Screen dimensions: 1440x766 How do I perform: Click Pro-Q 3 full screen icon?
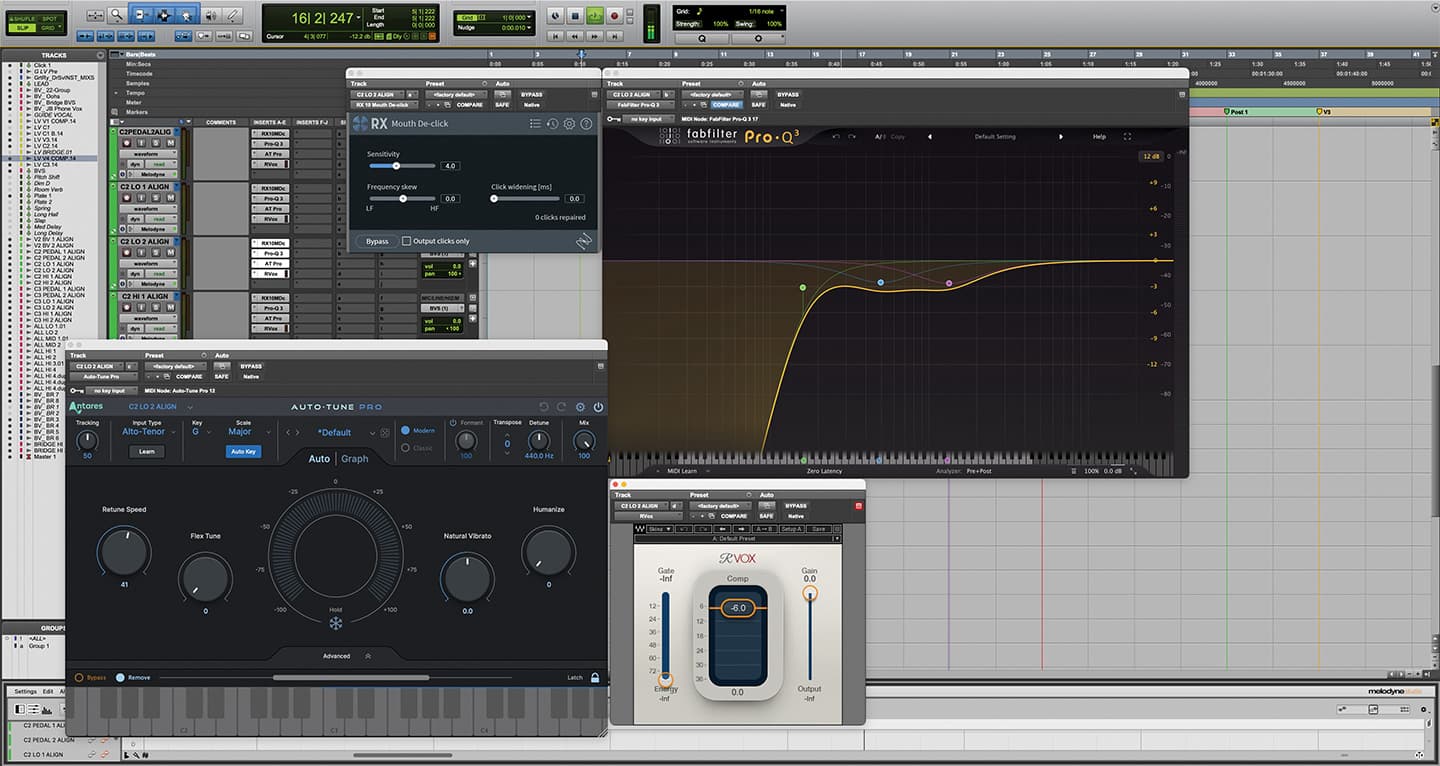(x=1127, y=136)
